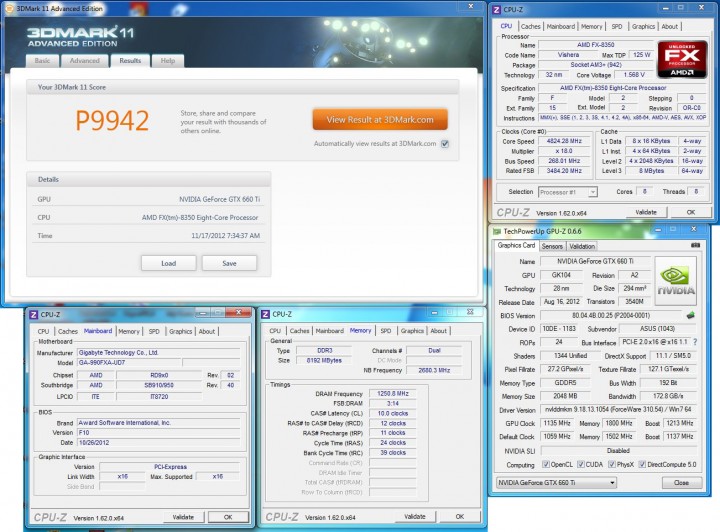
Task: Click the Core Speed 4824.28 MHz value
Action: click(x=564, y=141)
